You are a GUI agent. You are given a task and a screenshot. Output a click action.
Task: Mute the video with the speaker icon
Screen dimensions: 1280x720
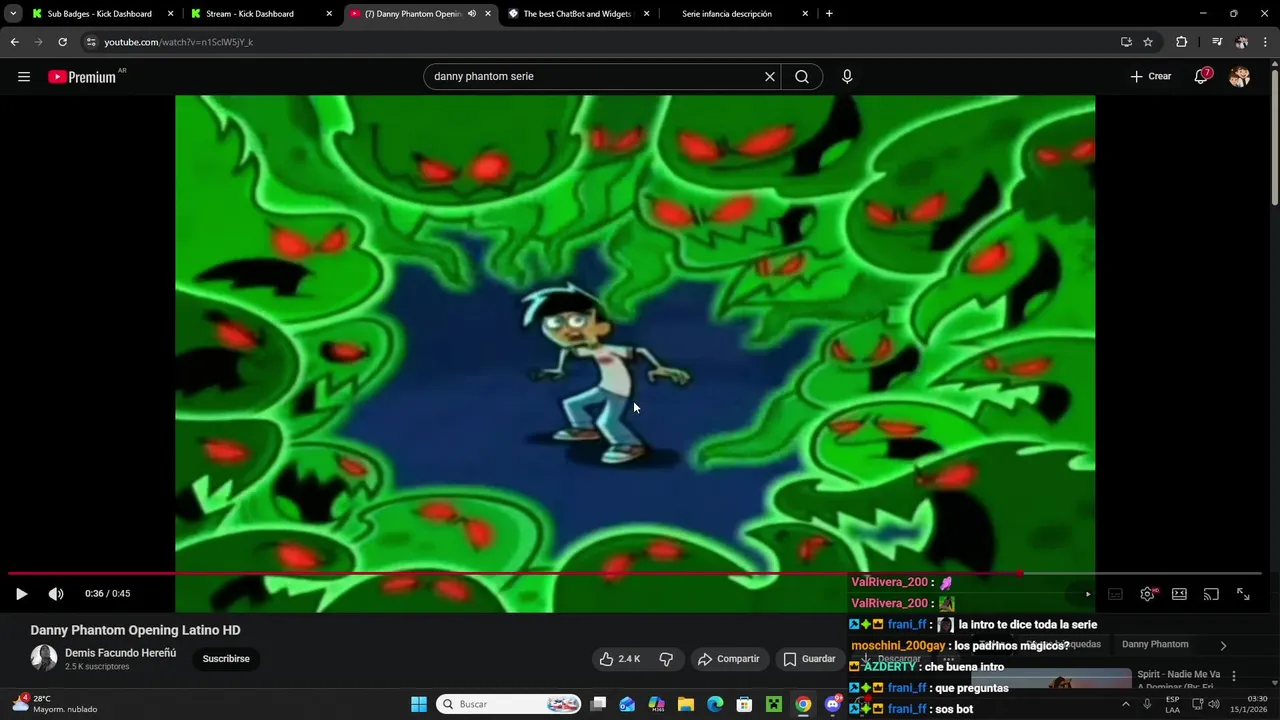56,594
